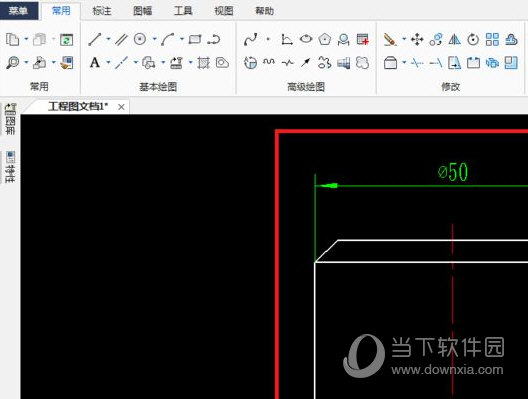Select the Erase brush tool
Viewport: 528px width, 399px height.
[390, 39]
